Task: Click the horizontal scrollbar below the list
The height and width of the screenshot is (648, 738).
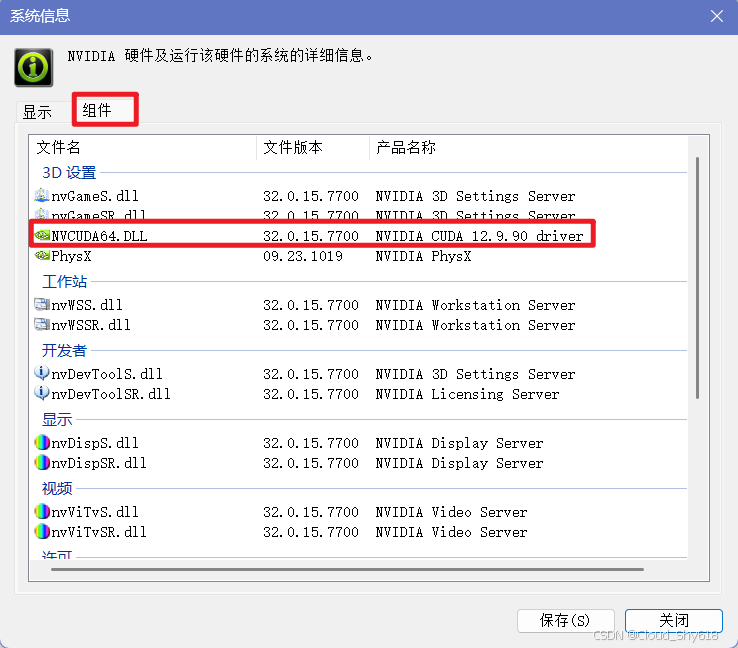Action: [x=347, y=569]
